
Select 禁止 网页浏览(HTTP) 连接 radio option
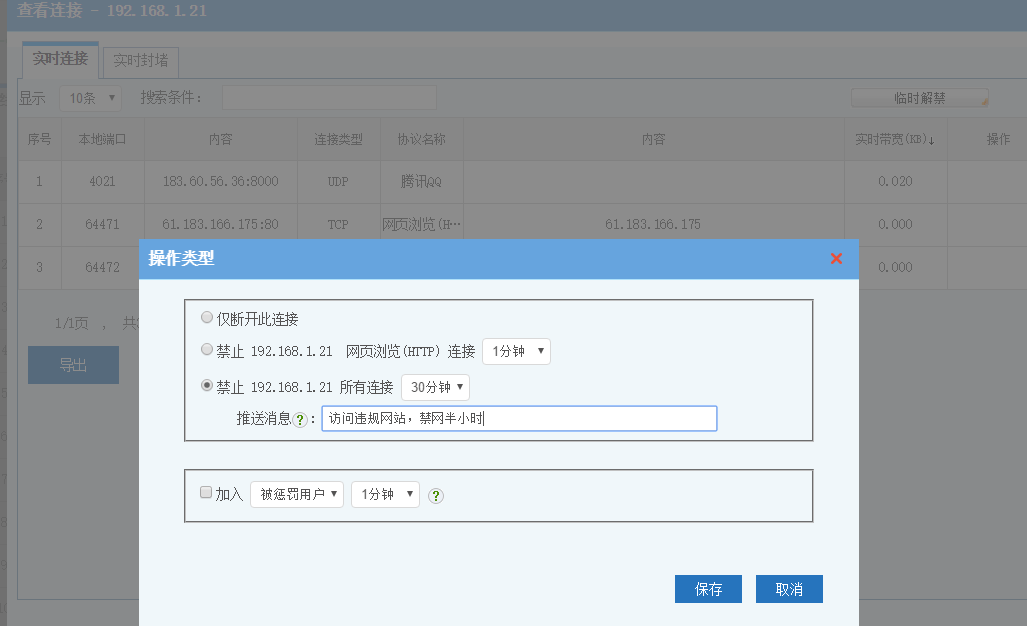[x=207, y=351]
